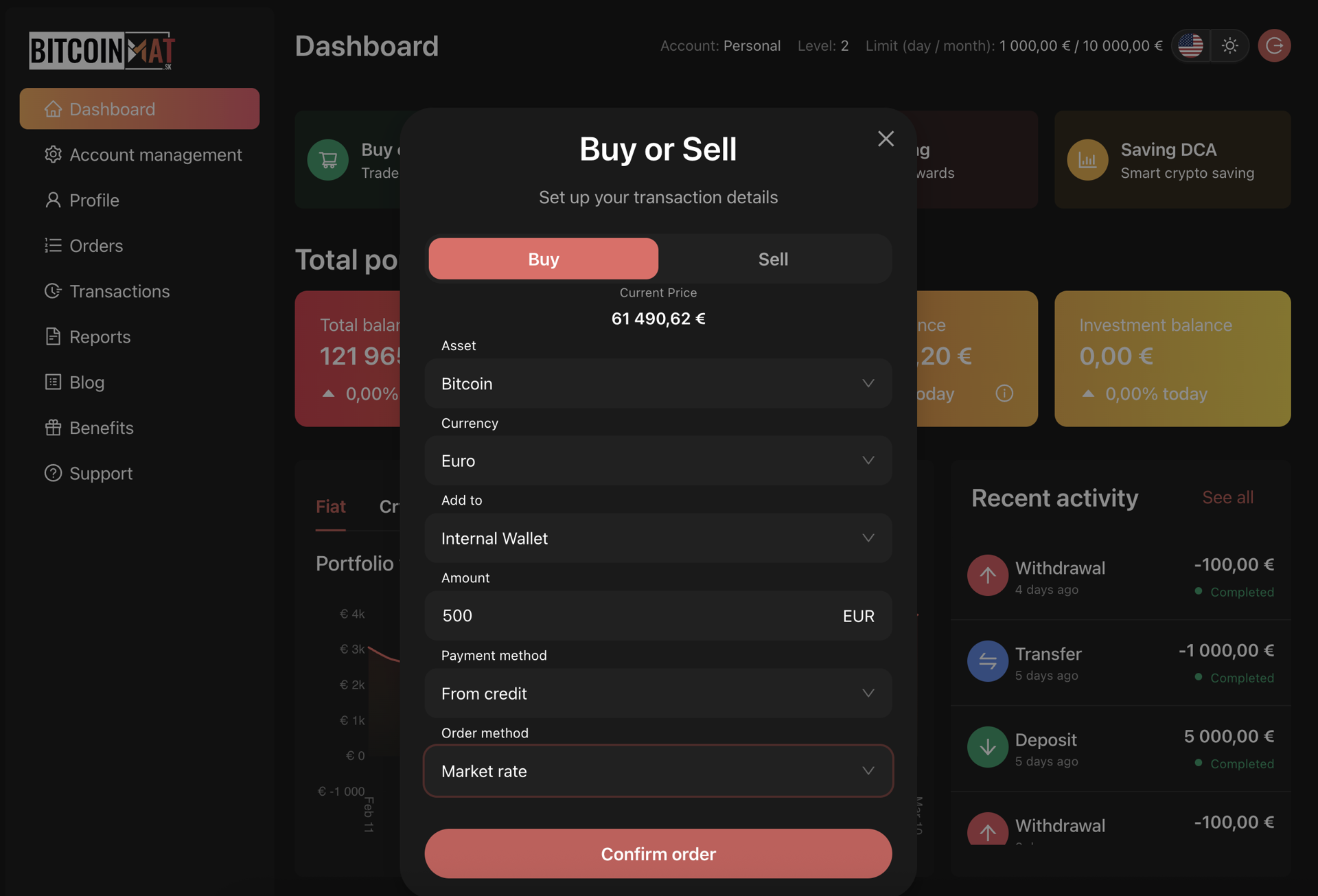Open Transactions in the sidebar

[x=119, y=291]
